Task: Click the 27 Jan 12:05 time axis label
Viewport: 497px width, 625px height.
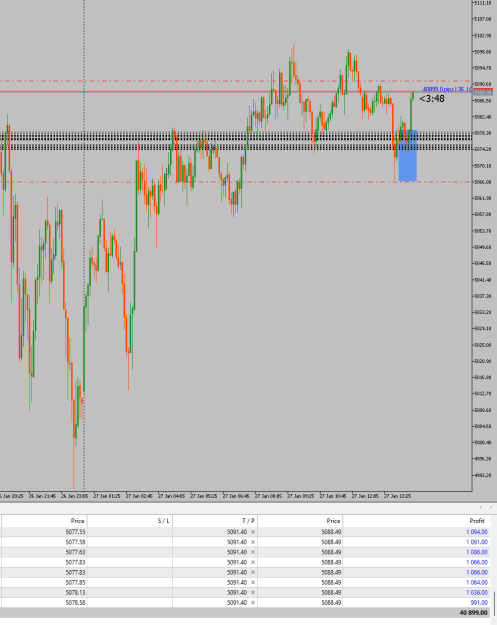Action: pyautogui.click(x=365, y=496)
